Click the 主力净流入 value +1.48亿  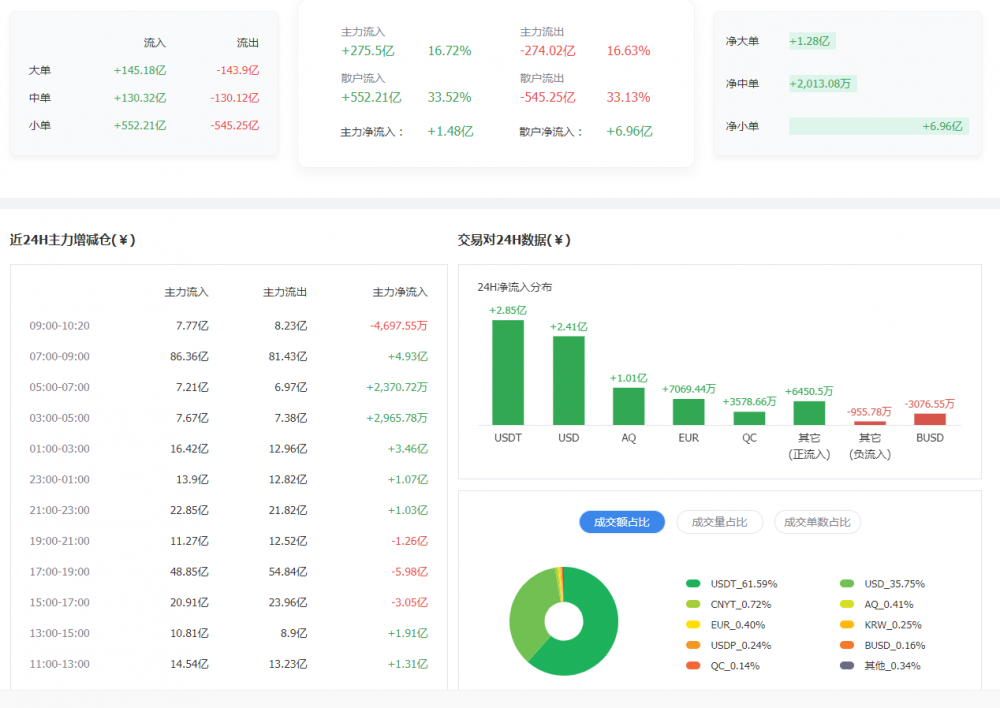[x=450, y=130]
